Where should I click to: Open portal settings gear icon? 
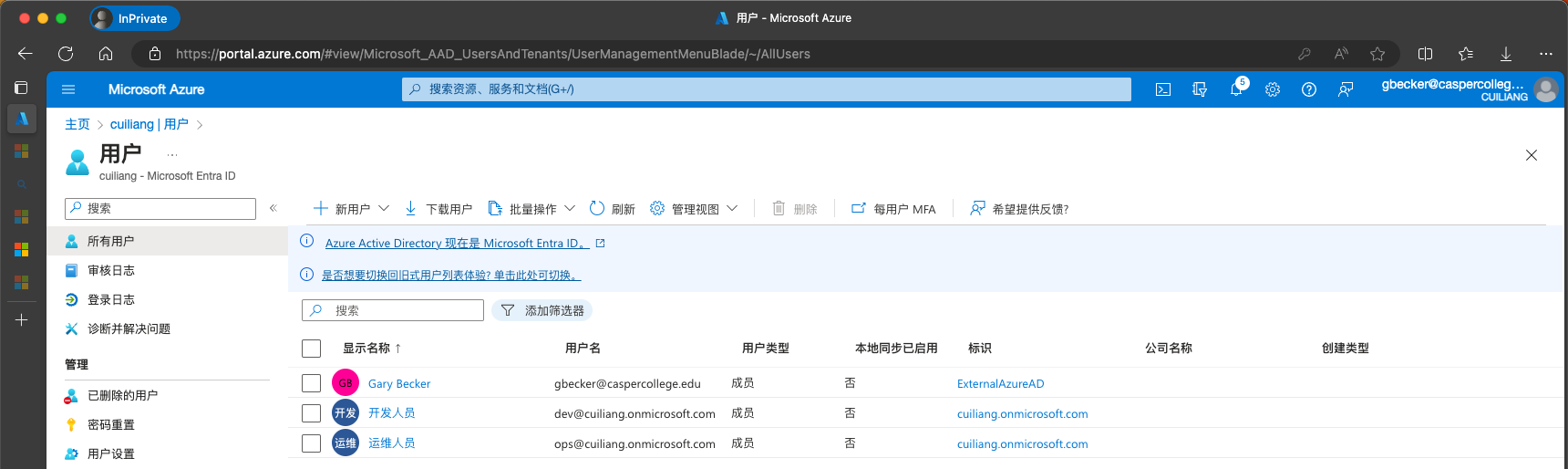(1273, 89)
